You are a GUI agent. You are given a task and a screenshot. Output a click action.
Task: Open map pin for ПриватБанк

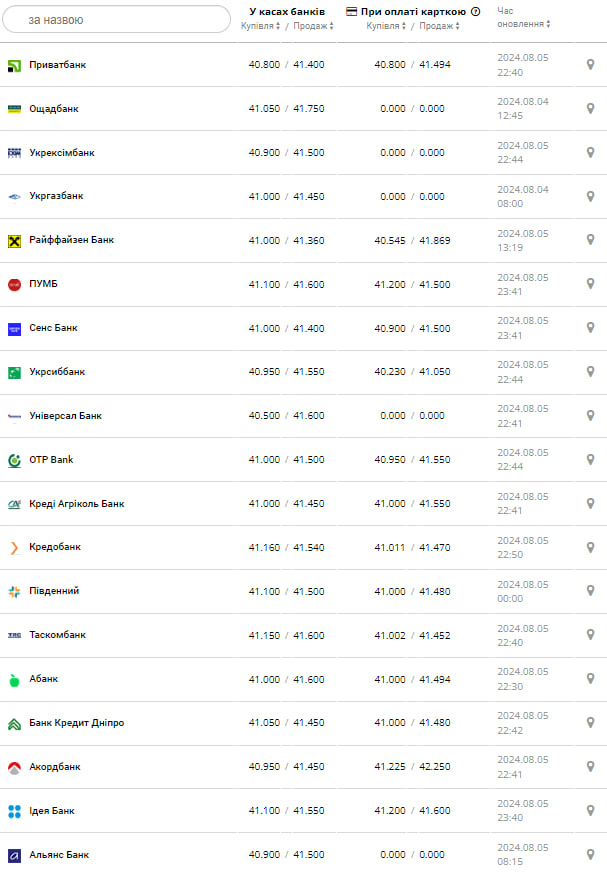pyautogui.click(x=590, y=65)
